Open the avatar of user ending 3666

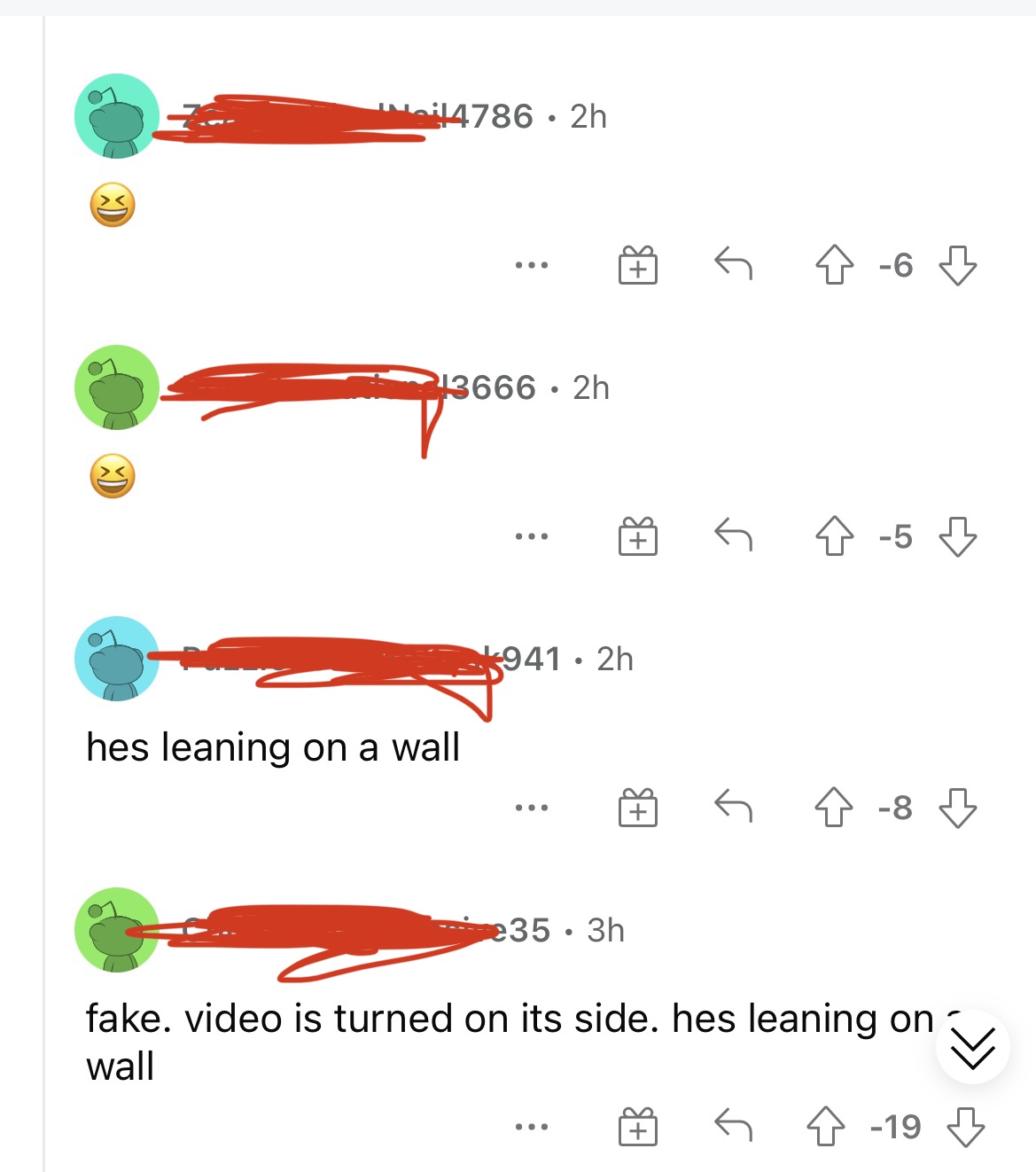[x=117, y=387]
